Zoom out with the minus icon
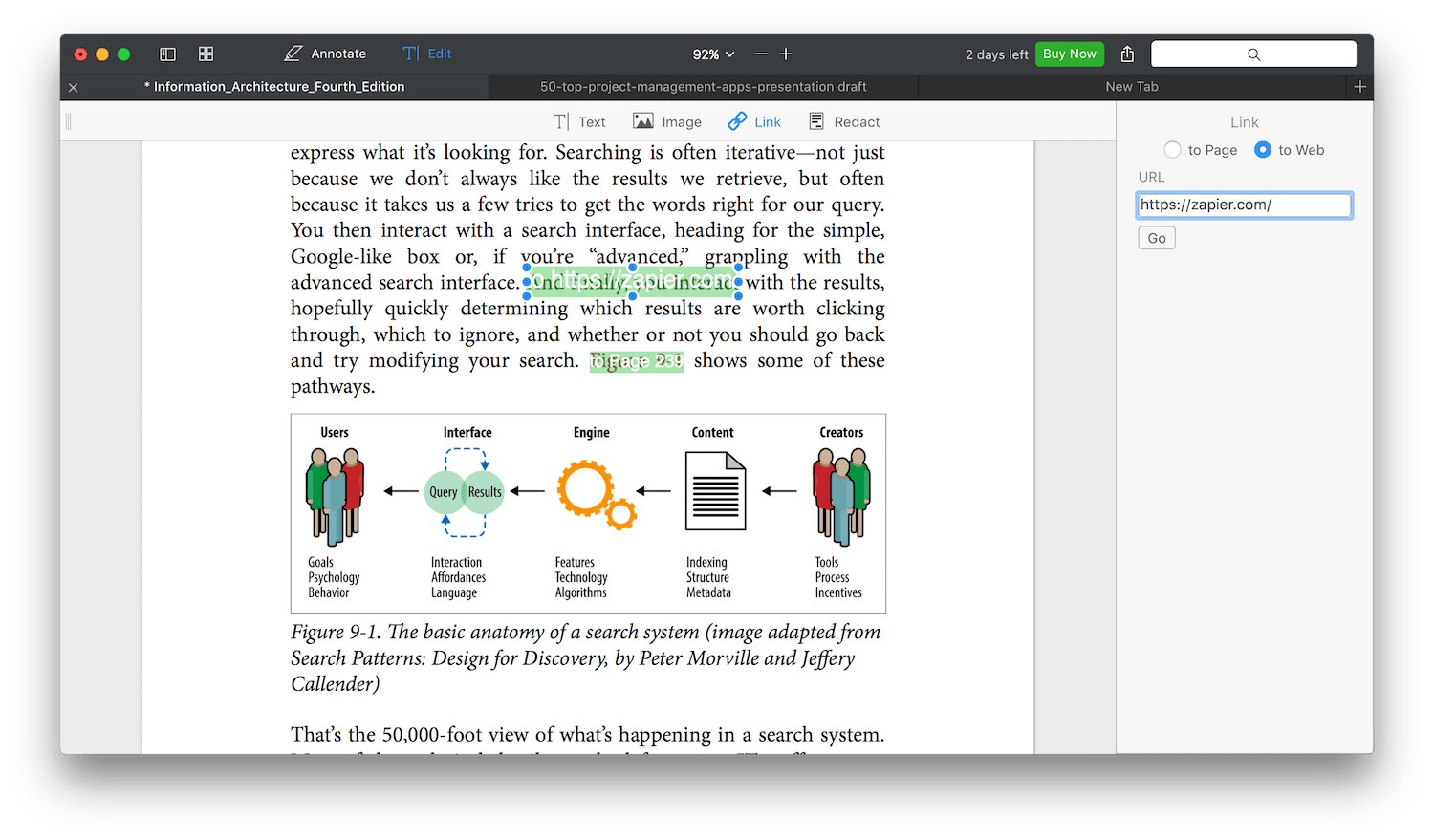The width and height of the screenshot is (1434, 840). [761, 54]
